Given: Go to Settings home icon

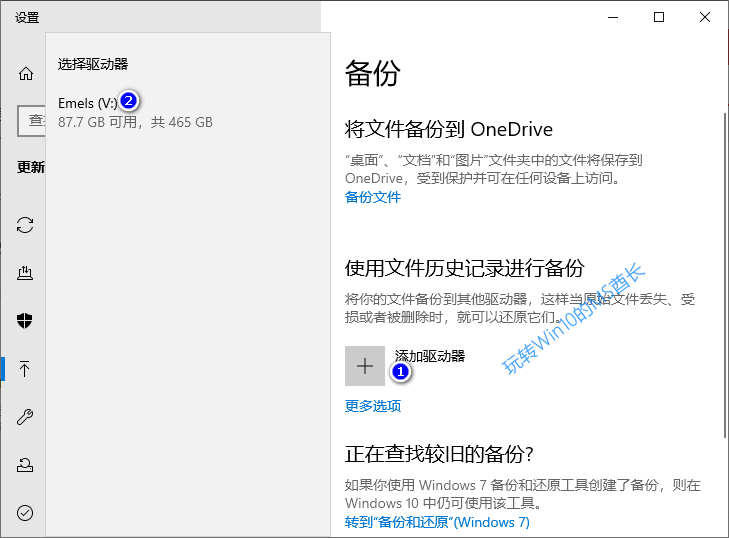Looking at the screenshot, I should pos(26,73).
